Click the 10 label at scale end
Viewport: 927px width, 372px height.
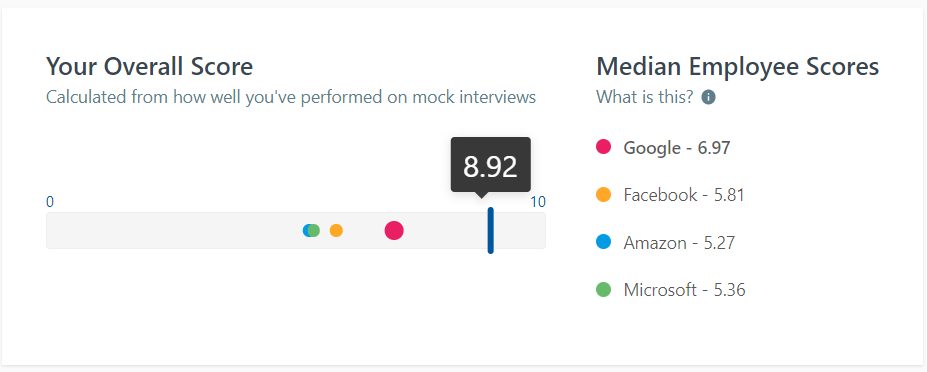(537, 202)
